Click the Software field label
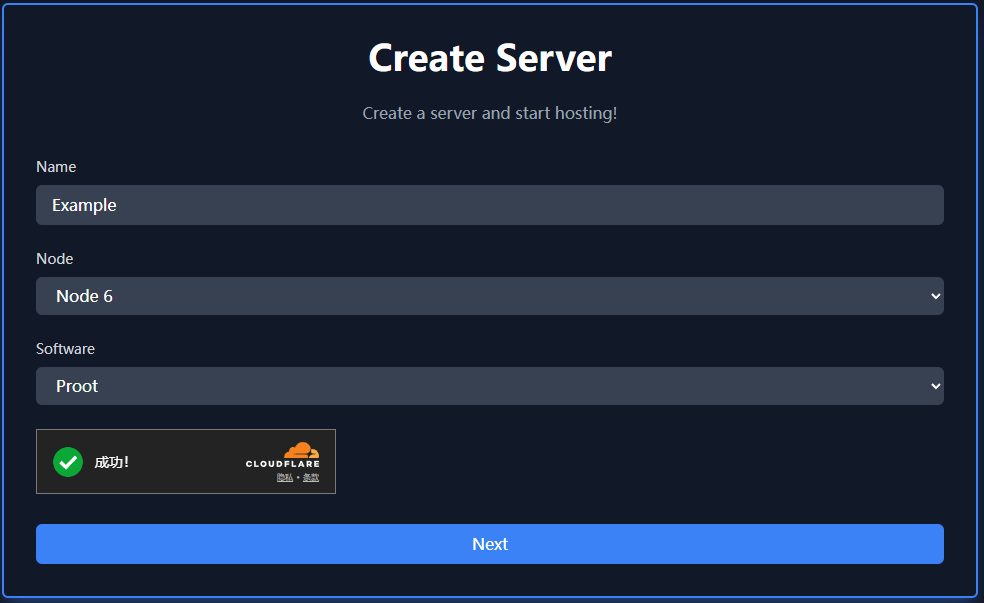The image size is (984, 603). click(66, 349)
